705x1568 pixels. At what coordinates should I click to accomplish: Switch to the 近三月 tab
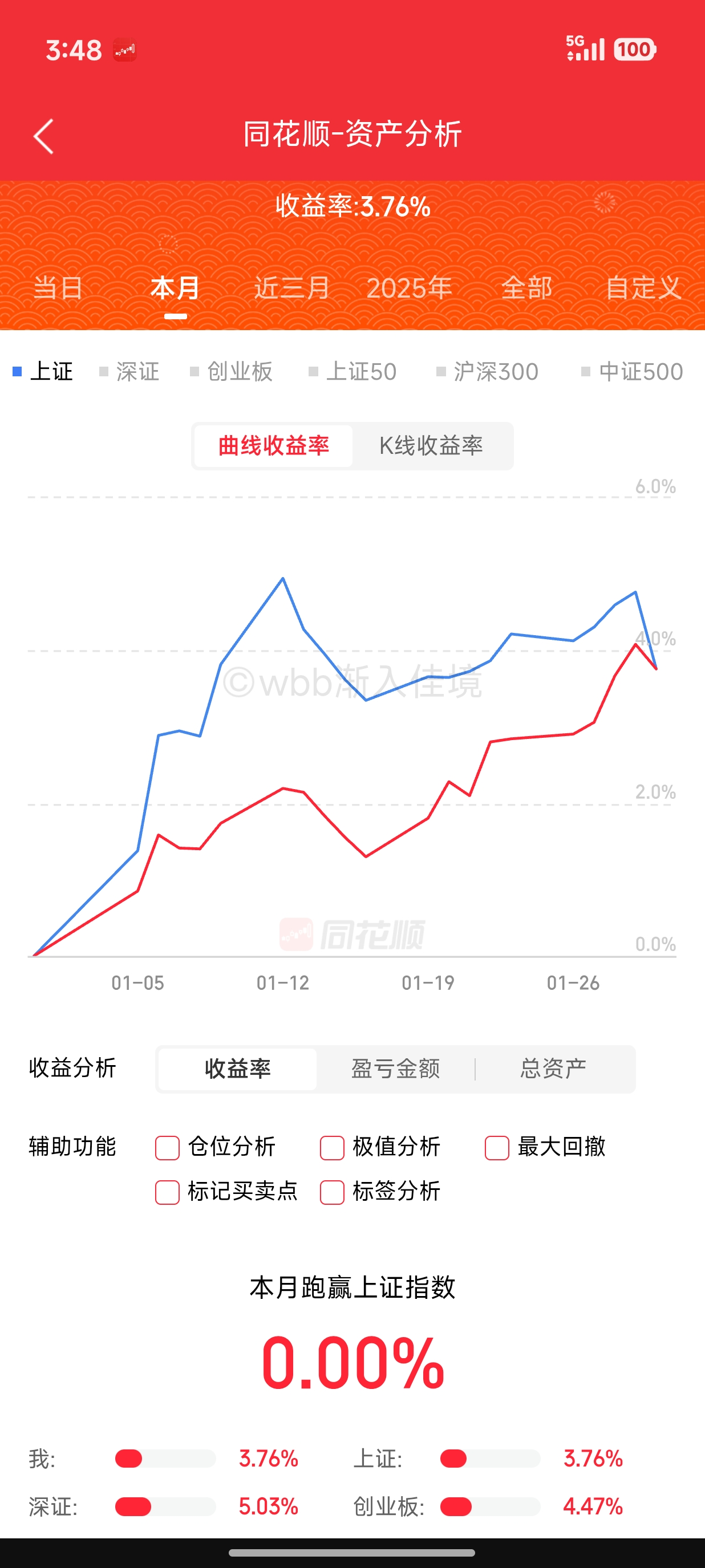291,288
